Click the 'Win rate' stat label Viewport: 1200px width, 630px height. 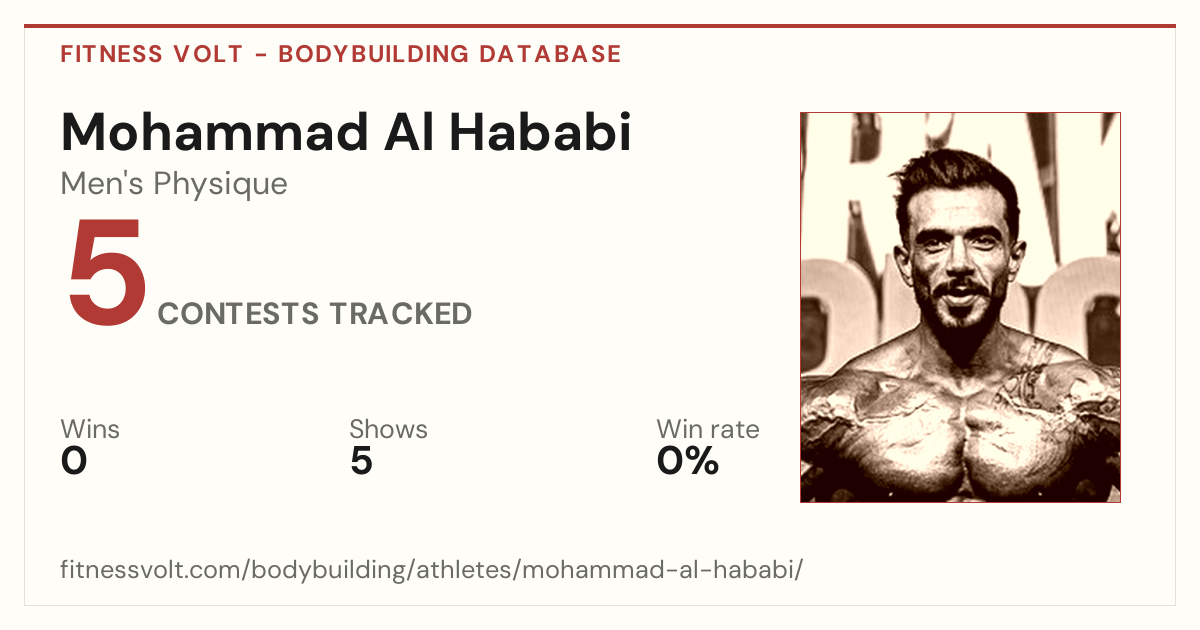(x=708, y=430)
